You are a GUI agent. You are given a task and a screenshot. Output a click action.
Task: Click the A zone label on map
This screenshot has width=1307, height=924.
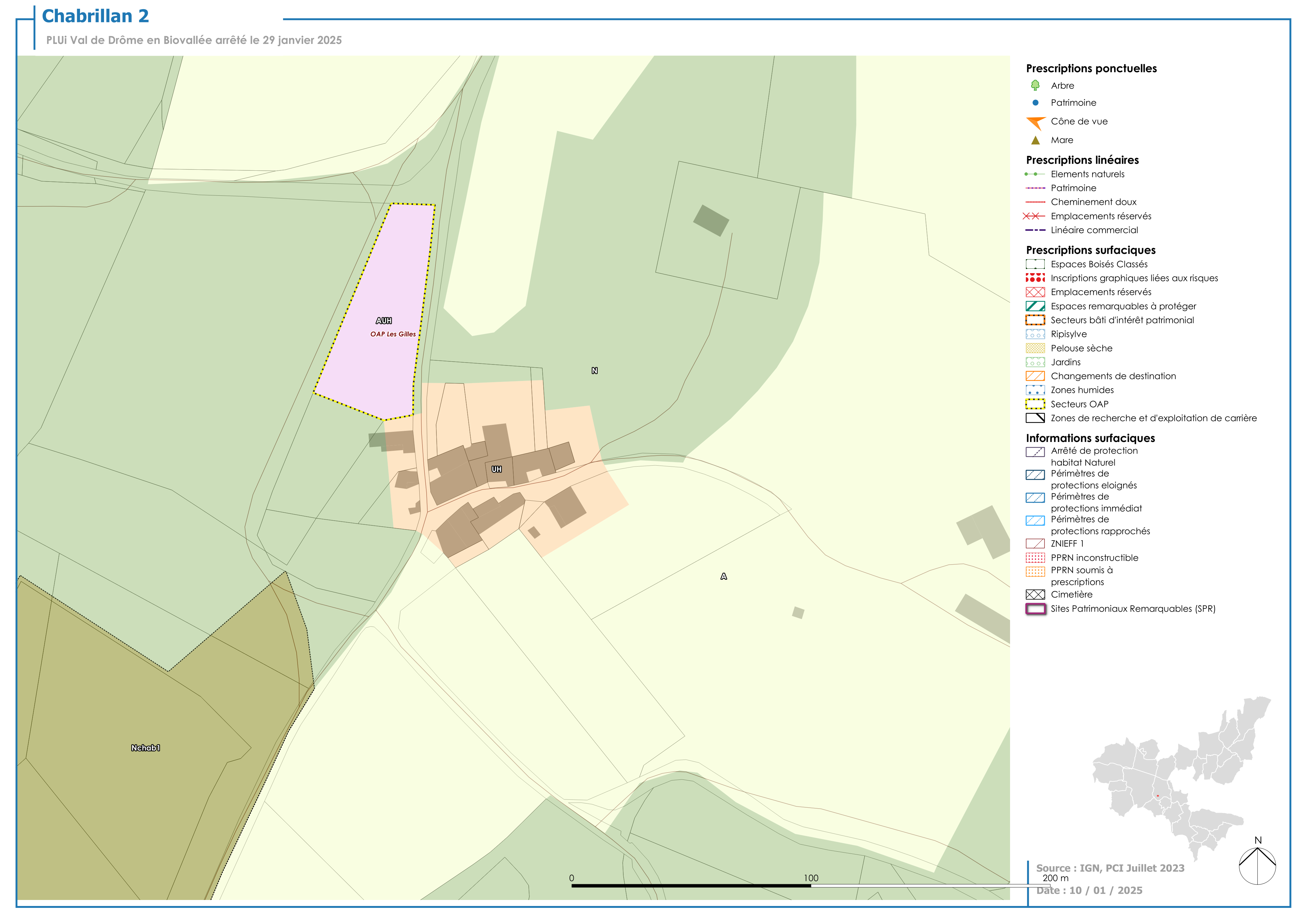click(x=724, y=576)
